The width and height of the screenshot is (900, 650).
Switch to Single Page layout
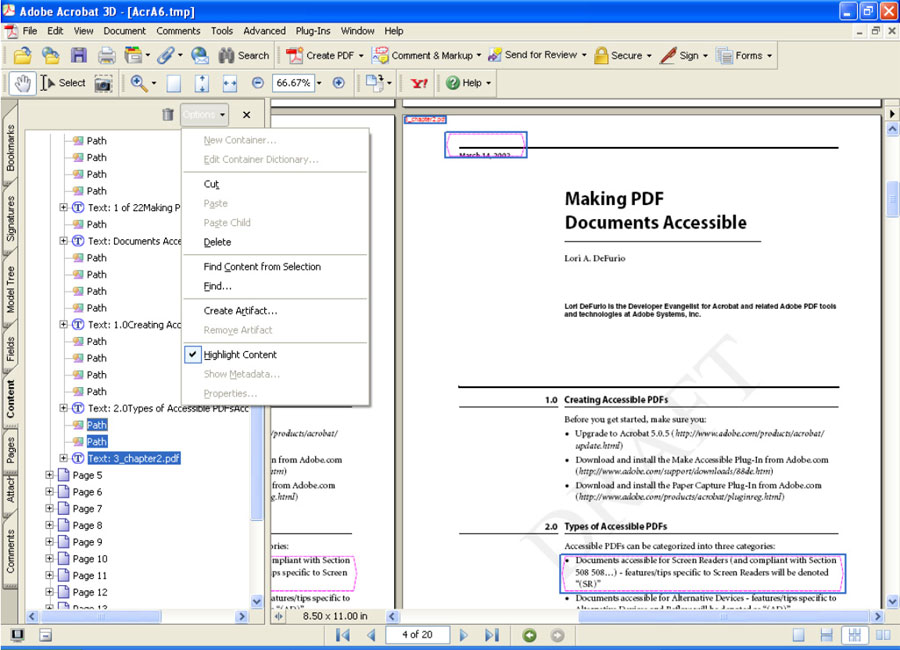point(798,634)
